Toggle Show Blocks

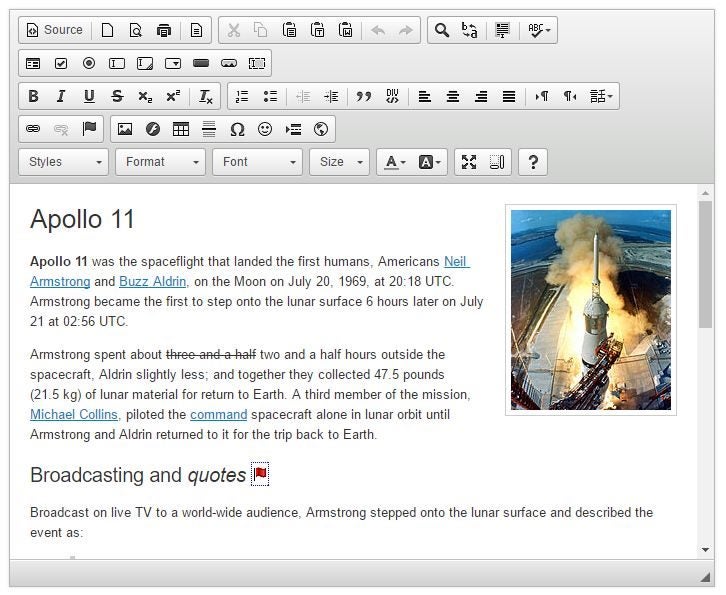497,162
